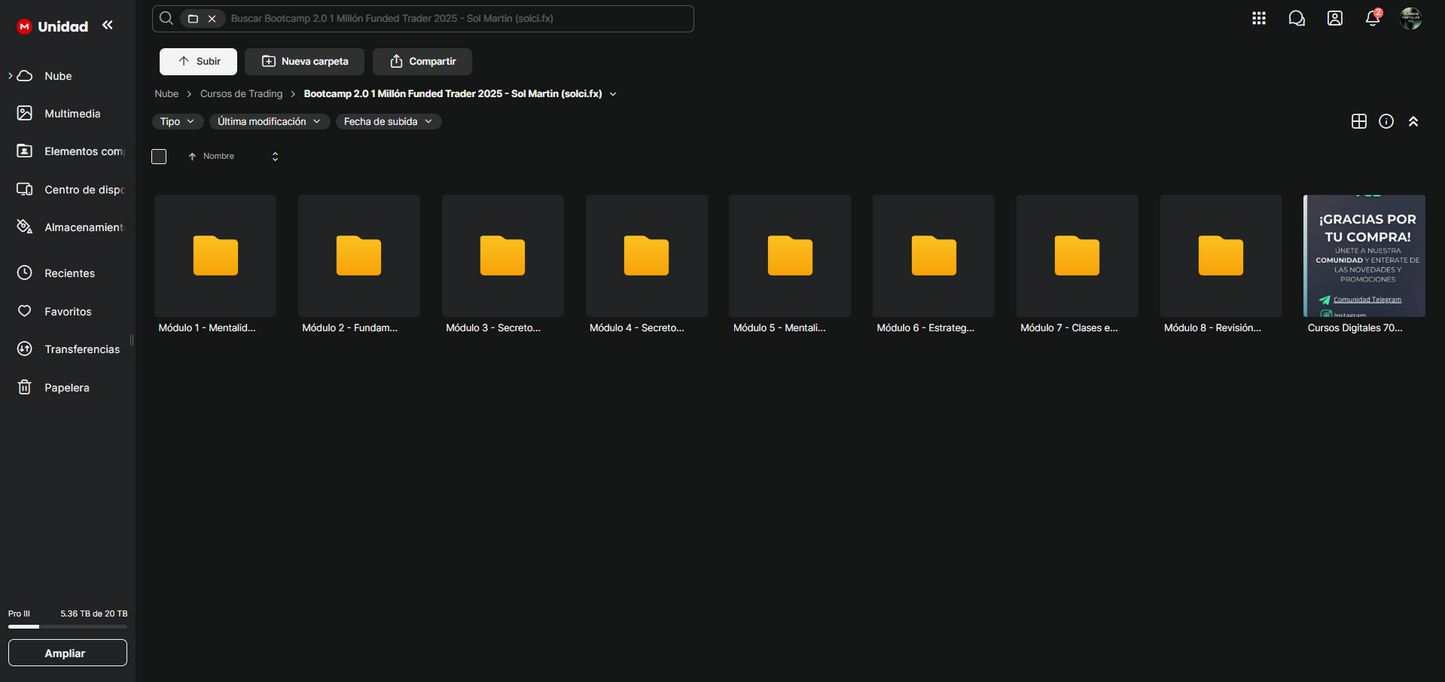The width and height of the screenshot is (1445, 682).
Task: Open the apps grid menu
Action: pyautogui.click(x=1259, y=18)
